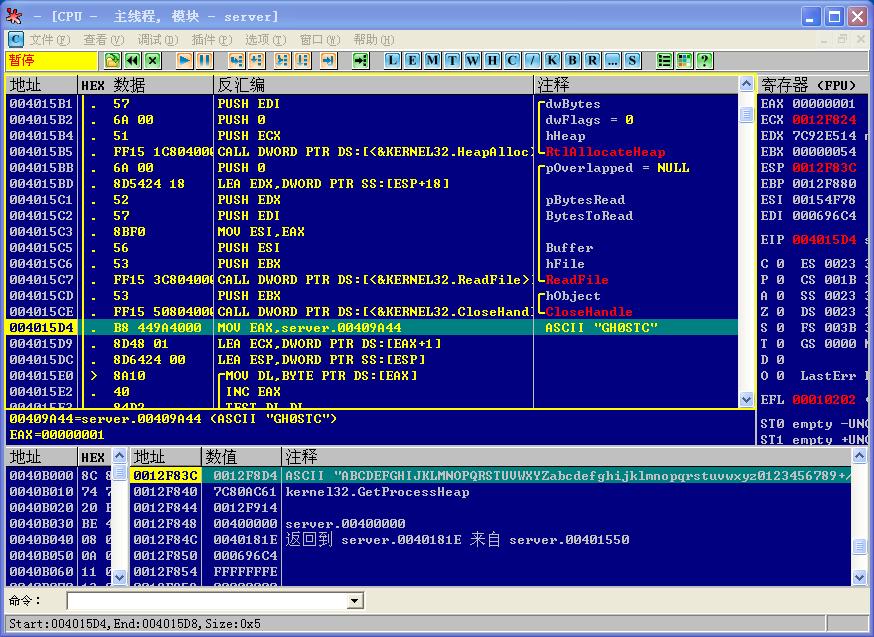Click the Restart program rewind icon
This screenshot has height=637, width=874.
133,61
